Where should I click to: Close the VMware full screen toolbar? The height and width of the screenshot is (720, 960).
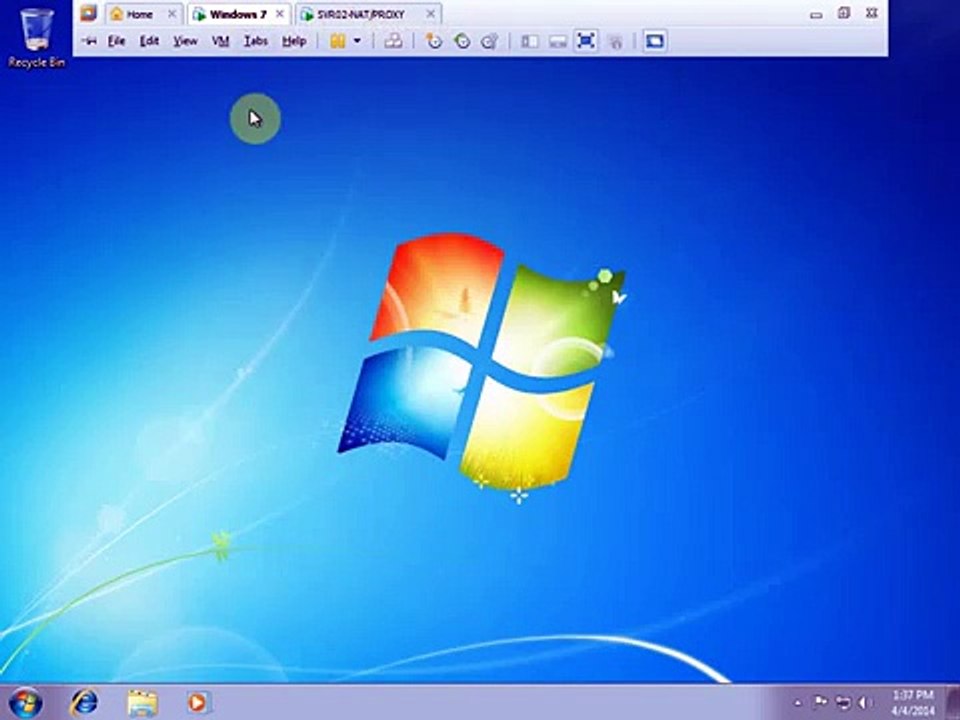pyautogui.click(x=872, y=13)
